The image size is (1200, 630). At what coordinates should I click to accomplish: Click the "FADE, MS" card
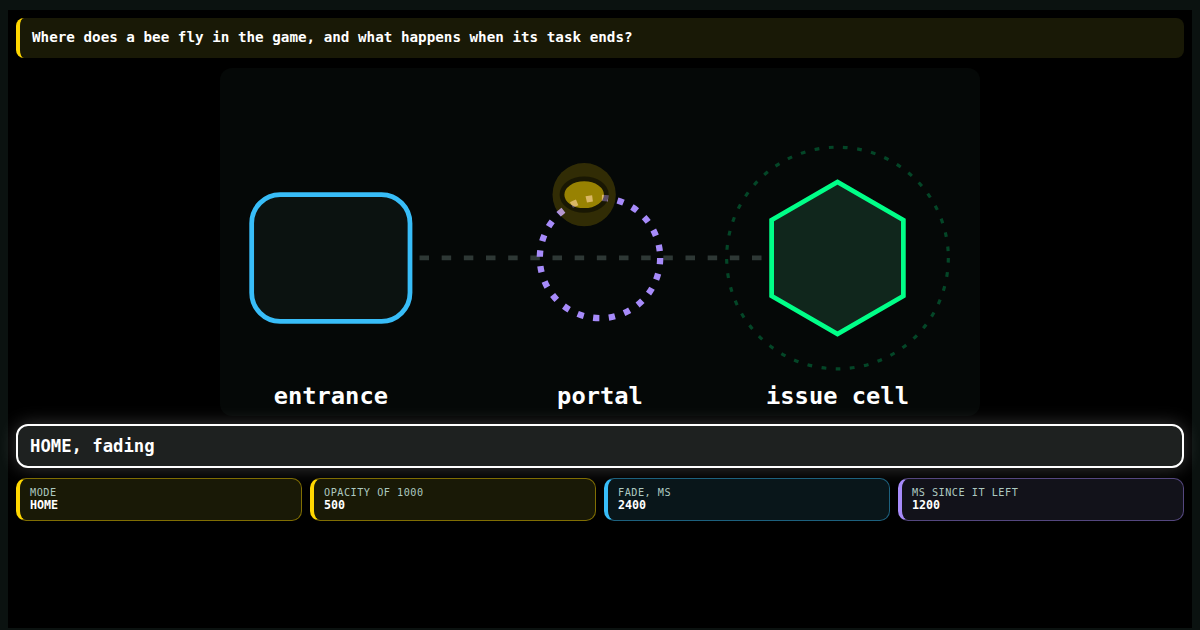click(x=747, y=499)
